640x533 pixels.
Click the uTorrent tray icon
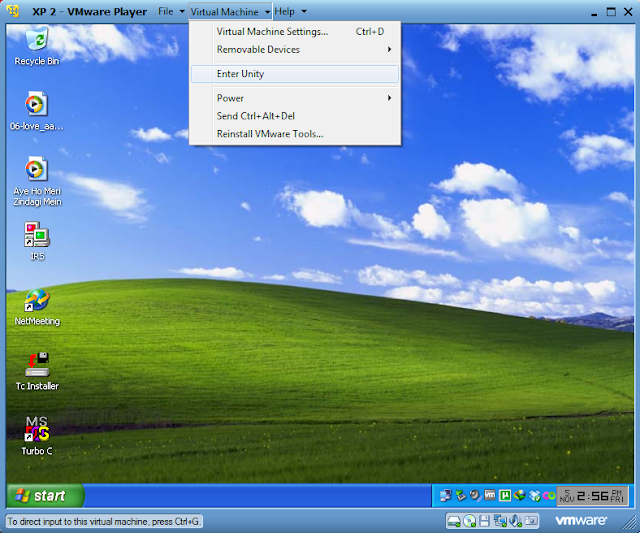pos(505,495)
